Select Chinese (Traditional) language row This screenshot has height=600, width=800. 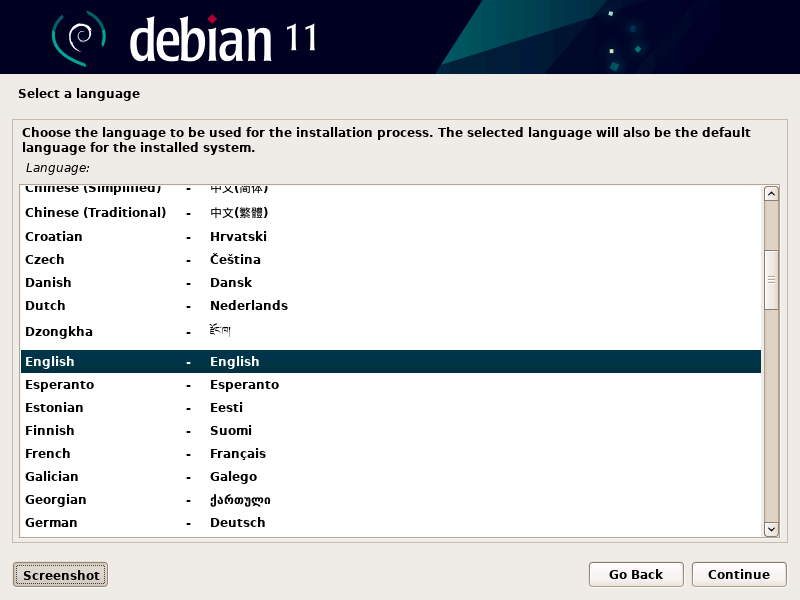(391, 212)
